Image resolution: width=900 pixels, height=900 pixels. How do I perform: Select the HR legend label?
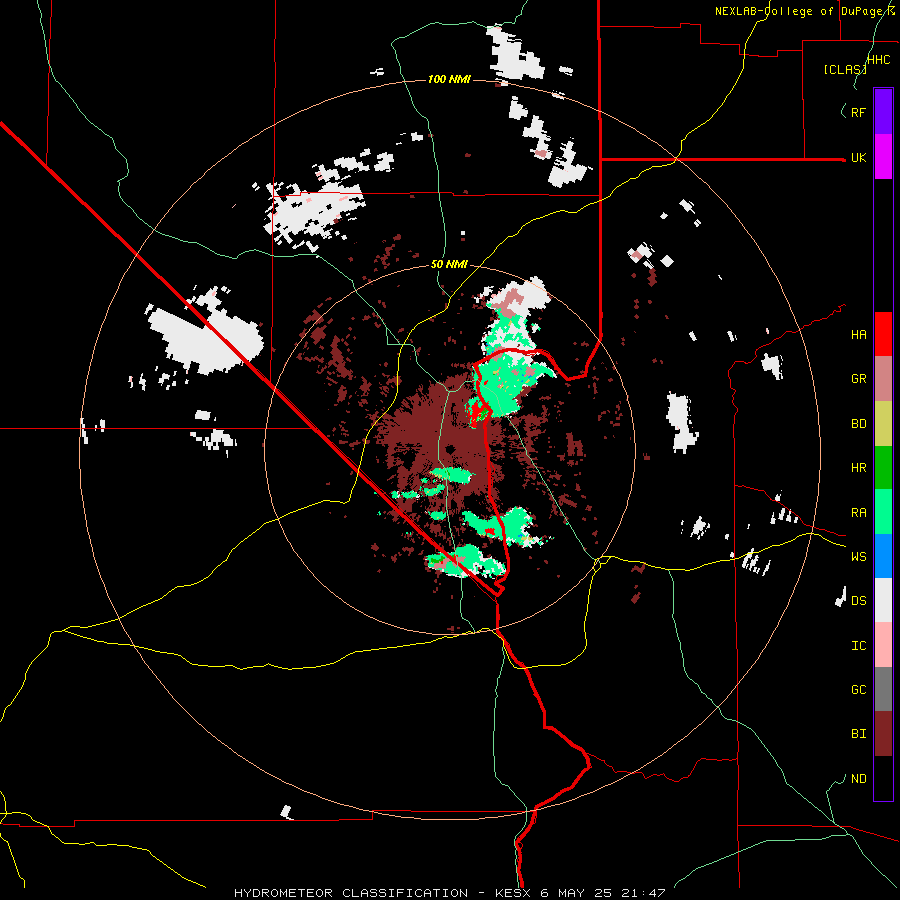858,468
